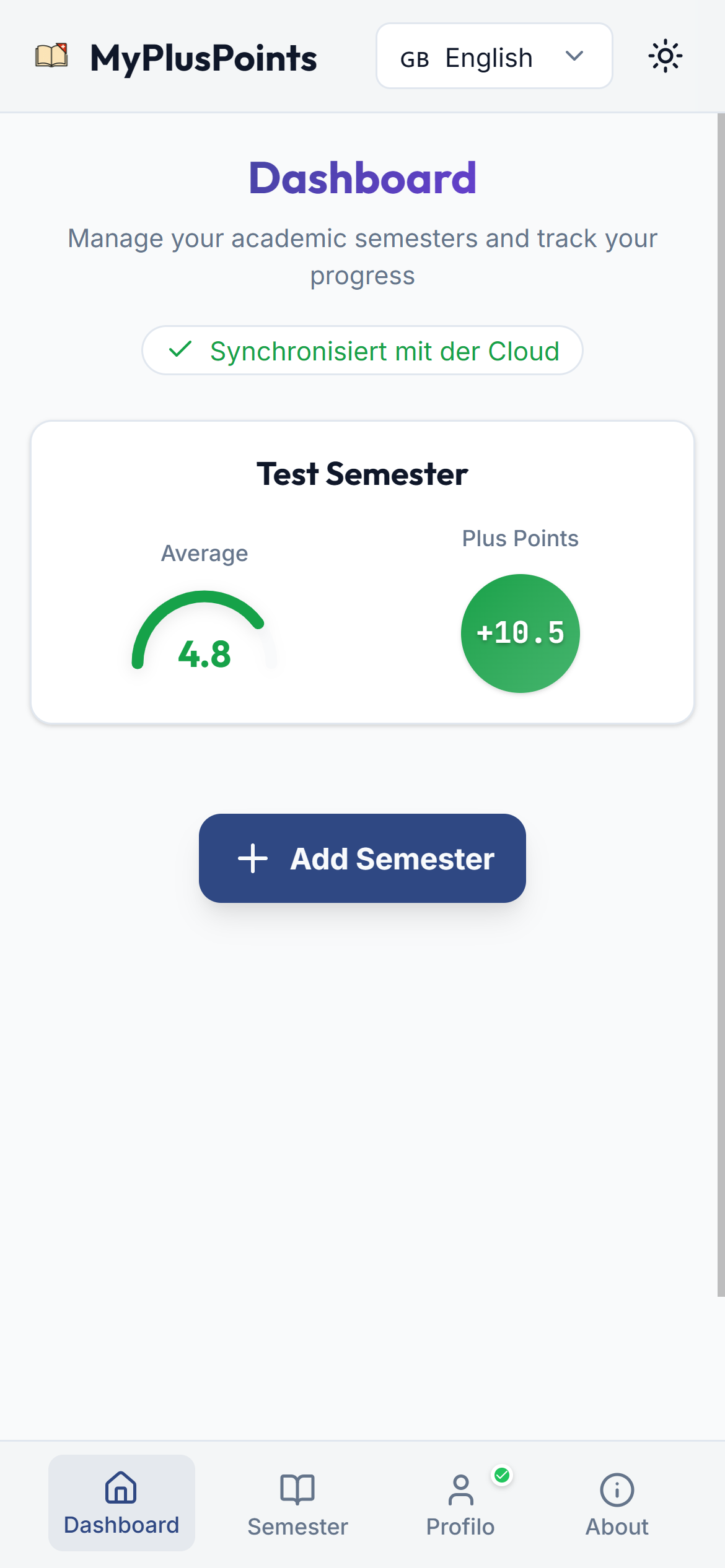Click the Semester open-book icon

pyautogui.click(x=297, y=1489)
